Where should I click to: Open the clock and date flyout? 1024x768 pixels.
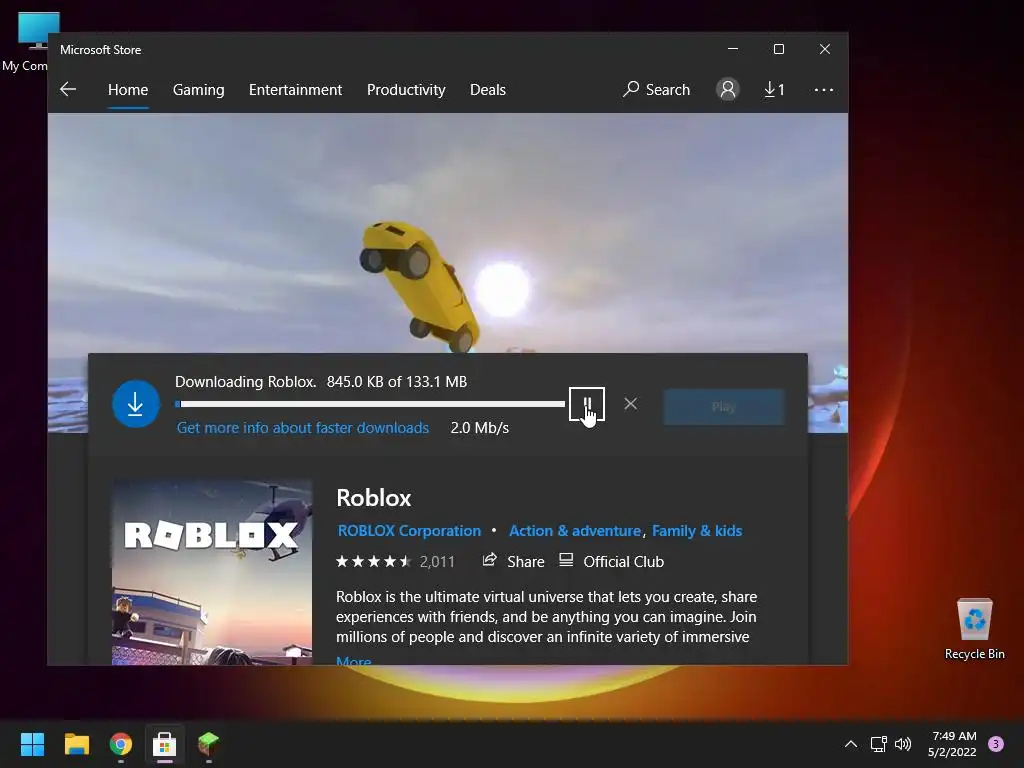(x=952, y=744)
